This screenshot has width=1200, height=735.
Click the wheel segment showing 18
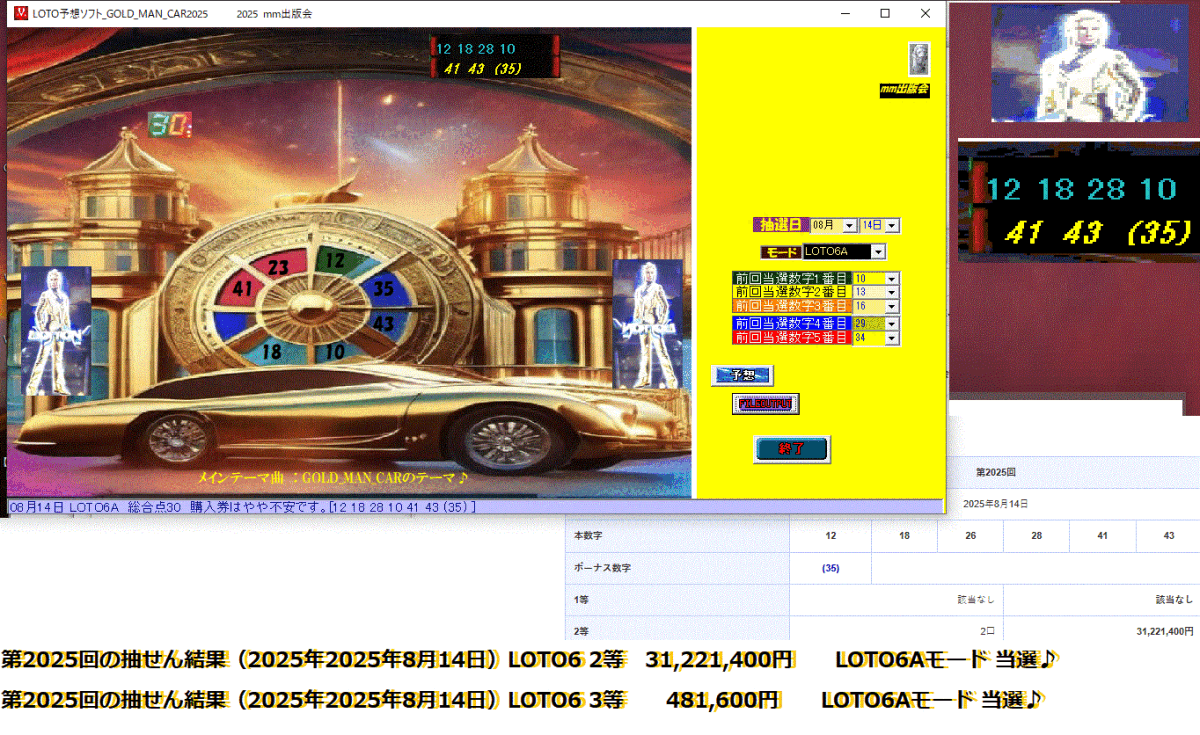tap(271, 352)
